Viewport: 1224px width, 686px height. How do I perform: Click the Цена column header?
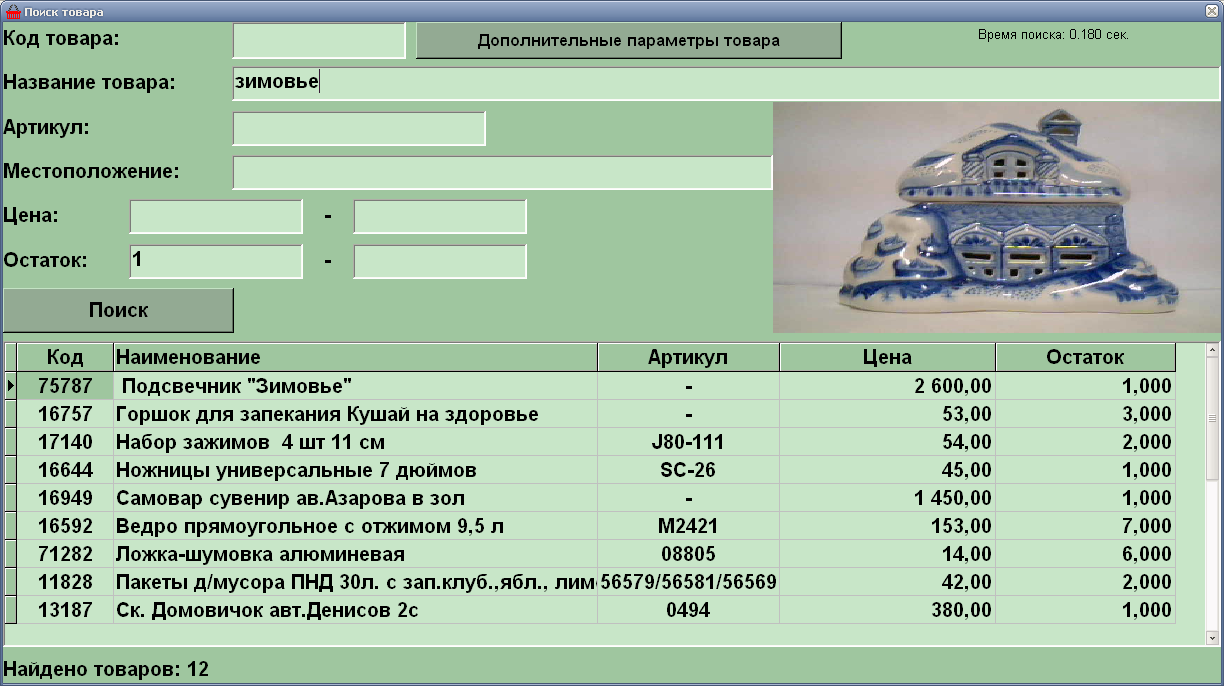(x=887, y=357)
